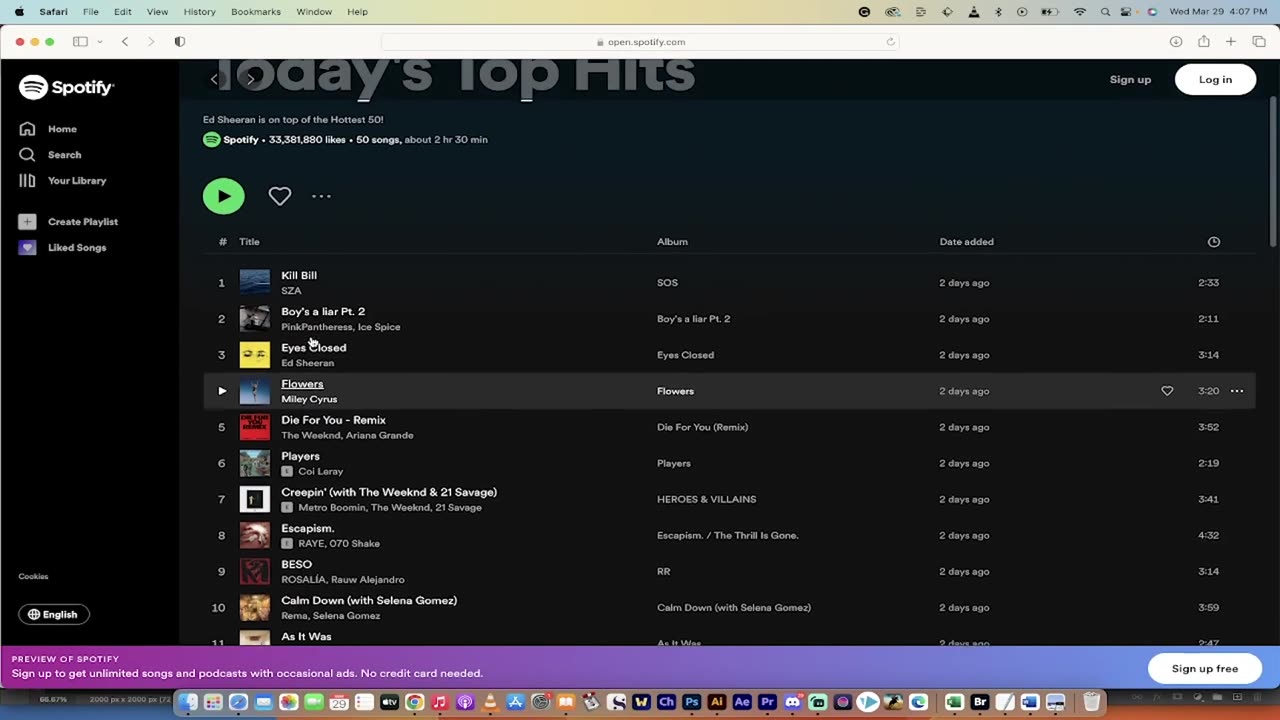Image resolution: width=1280 pixels, height=720 pixels.
Task: Click Sign up free button
Action: click(1204, 668)
